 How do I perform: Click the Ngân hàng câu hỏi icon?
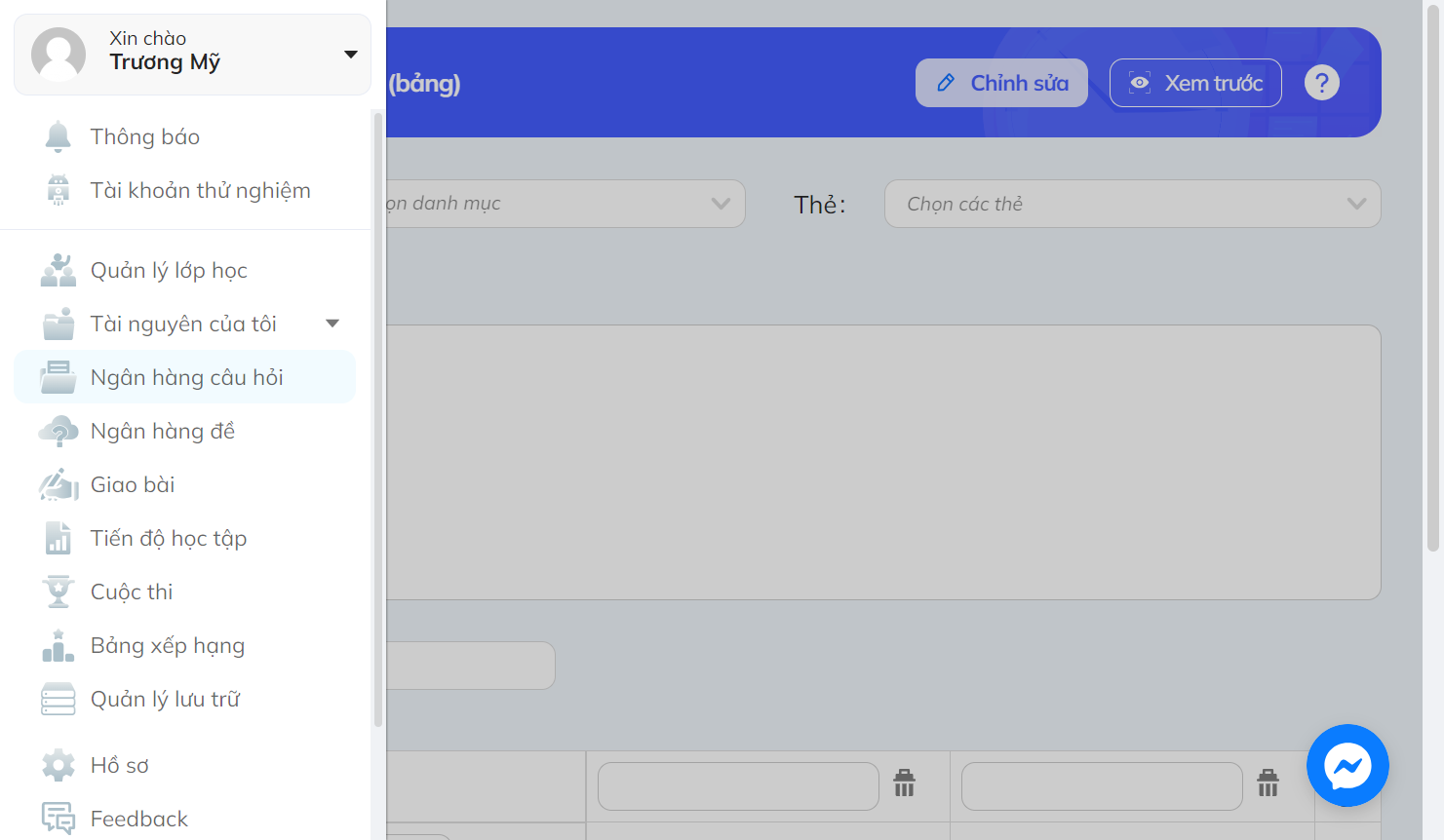[x=59, y=377]
